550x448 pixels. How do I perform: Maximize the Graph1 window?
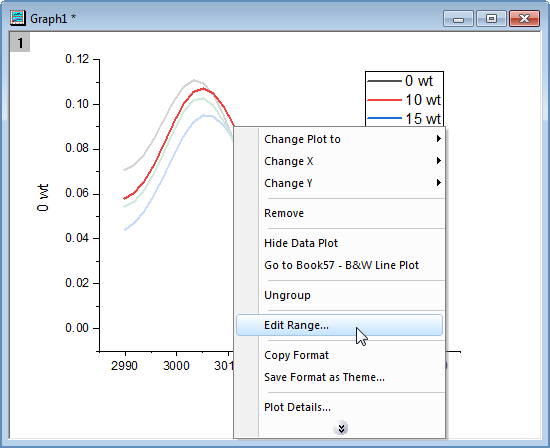491,19
